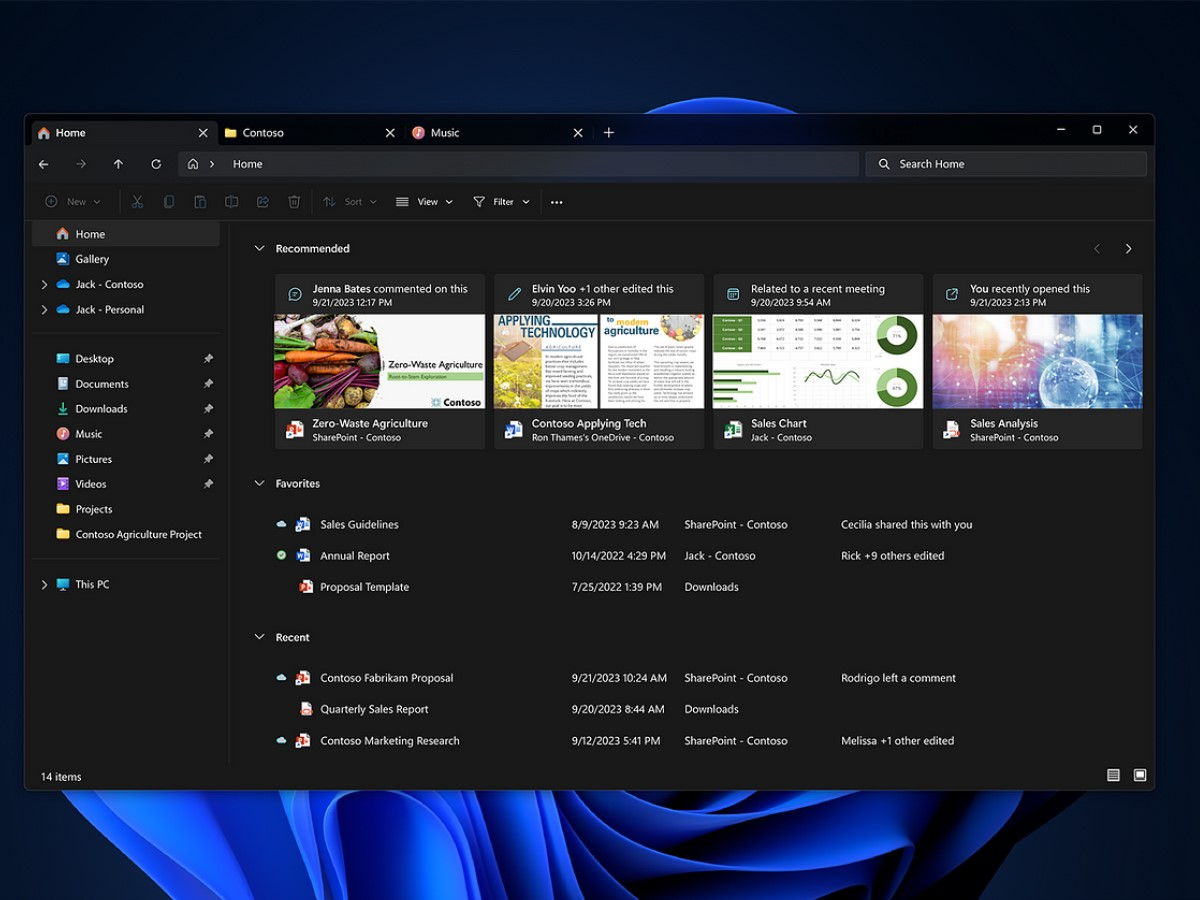This screenshot has width=1200, height=900.
Task: Open the Zero-Waste Agriculture thumbnail card
Action: [x=380, y=361]
